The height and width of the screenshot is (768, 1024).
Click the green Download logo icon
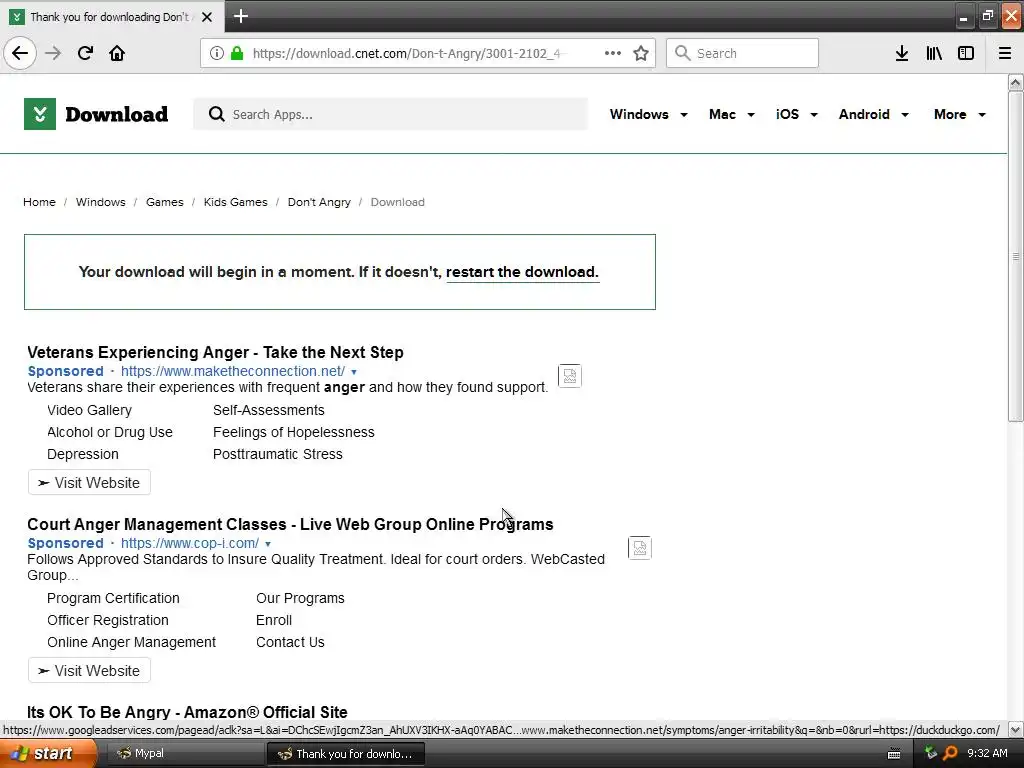click(x=40, y=114)
